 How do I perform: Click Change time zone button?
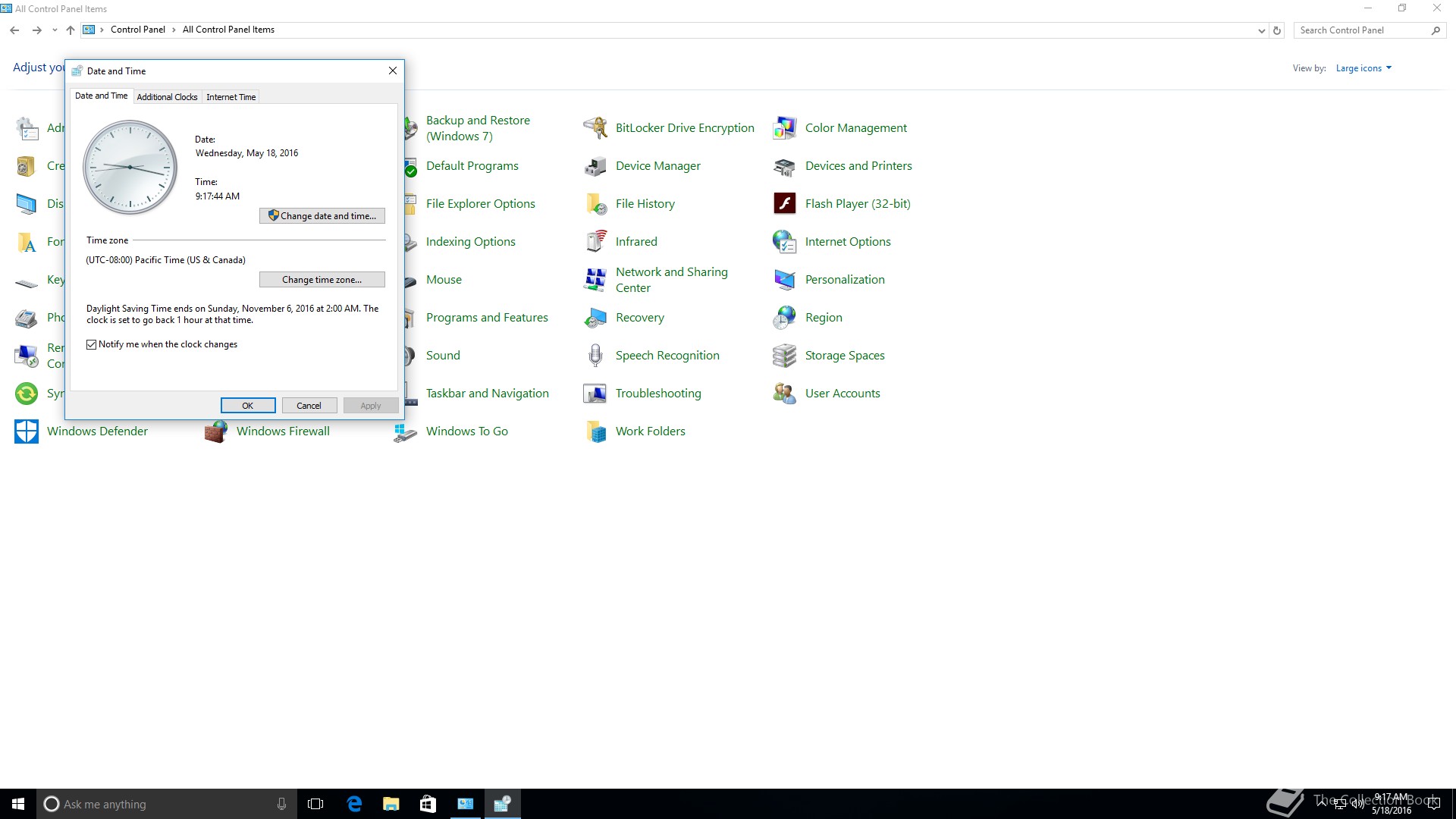[x=322, y=280]
